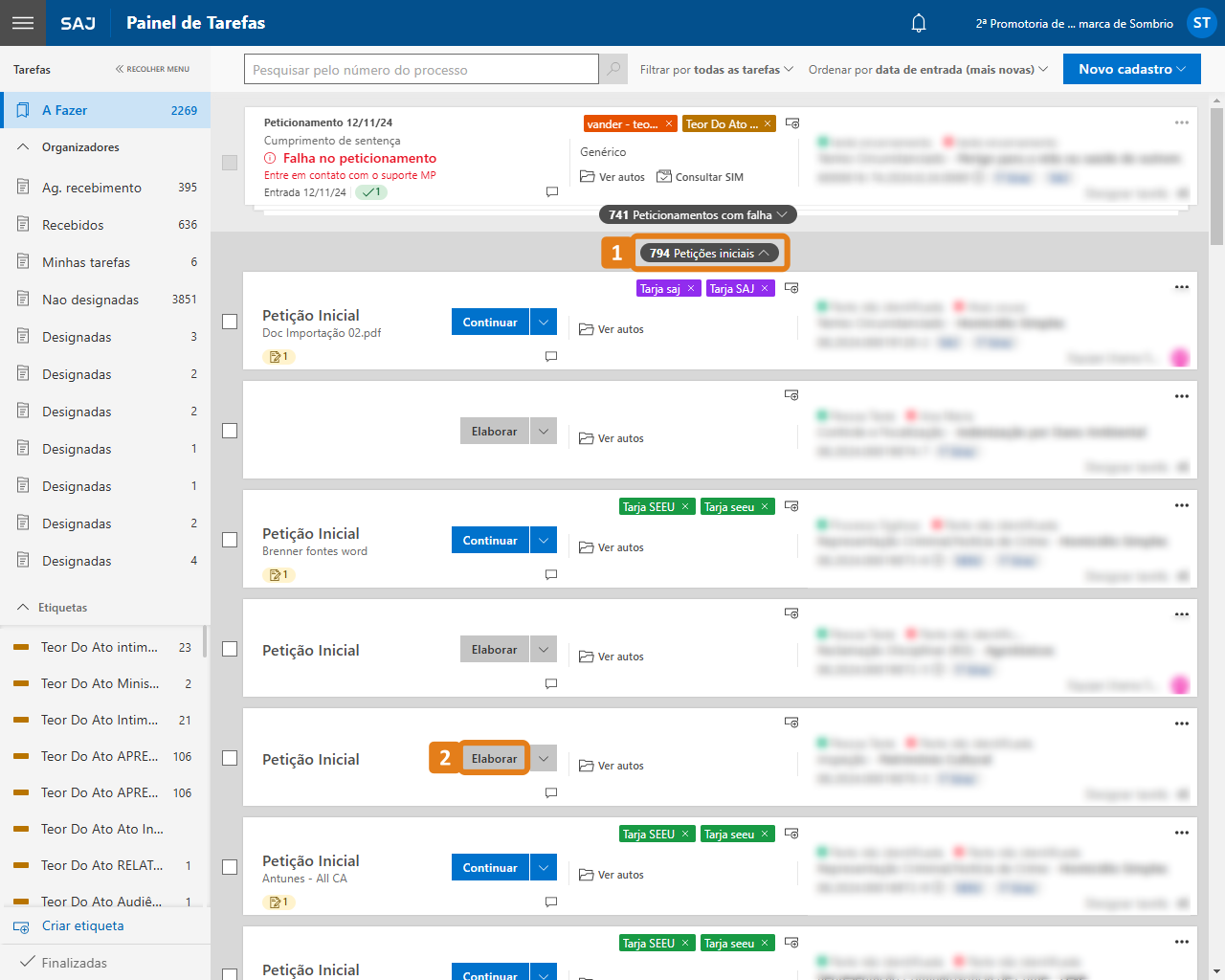Select checkbox for Brenner fontes word task
This screenshot has width=1225, height=980.
230,540
